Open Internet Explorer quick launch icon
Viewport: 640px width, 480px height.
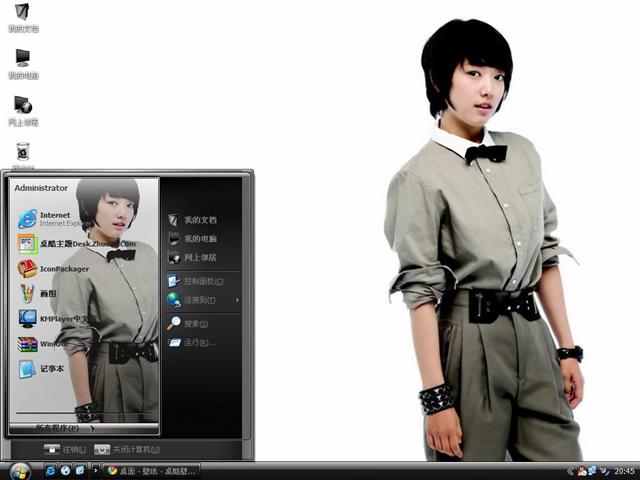[x=51, y=471]
